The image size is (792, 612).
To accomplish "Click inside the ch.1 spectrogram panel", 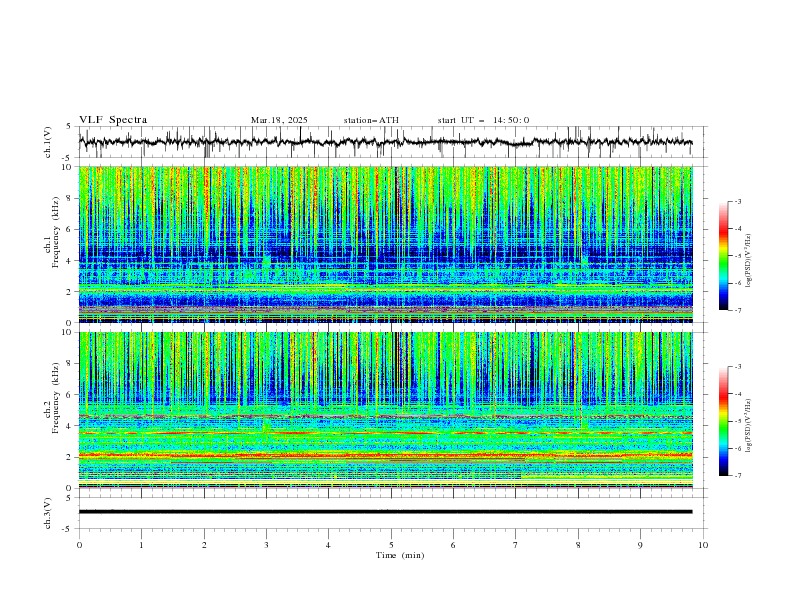I will click(x=385, y=244).
